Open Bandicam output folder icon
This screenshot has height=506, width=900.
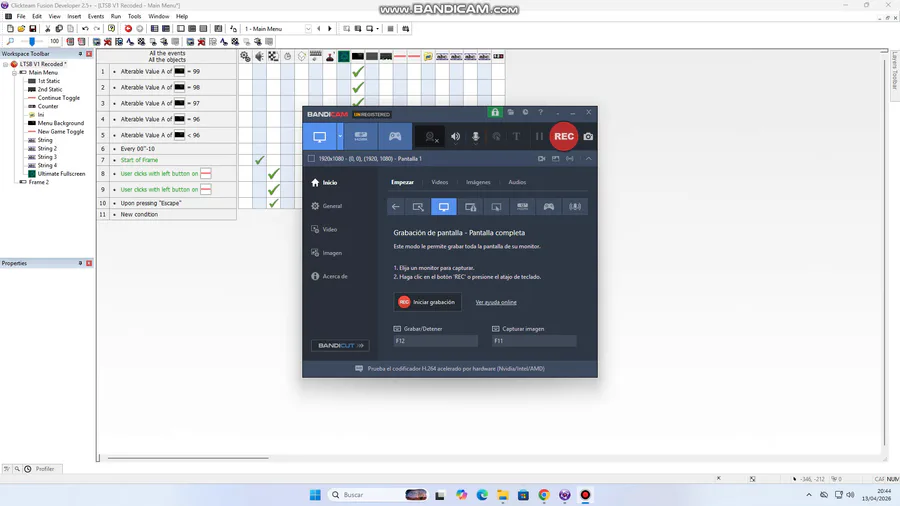(510, 112)
